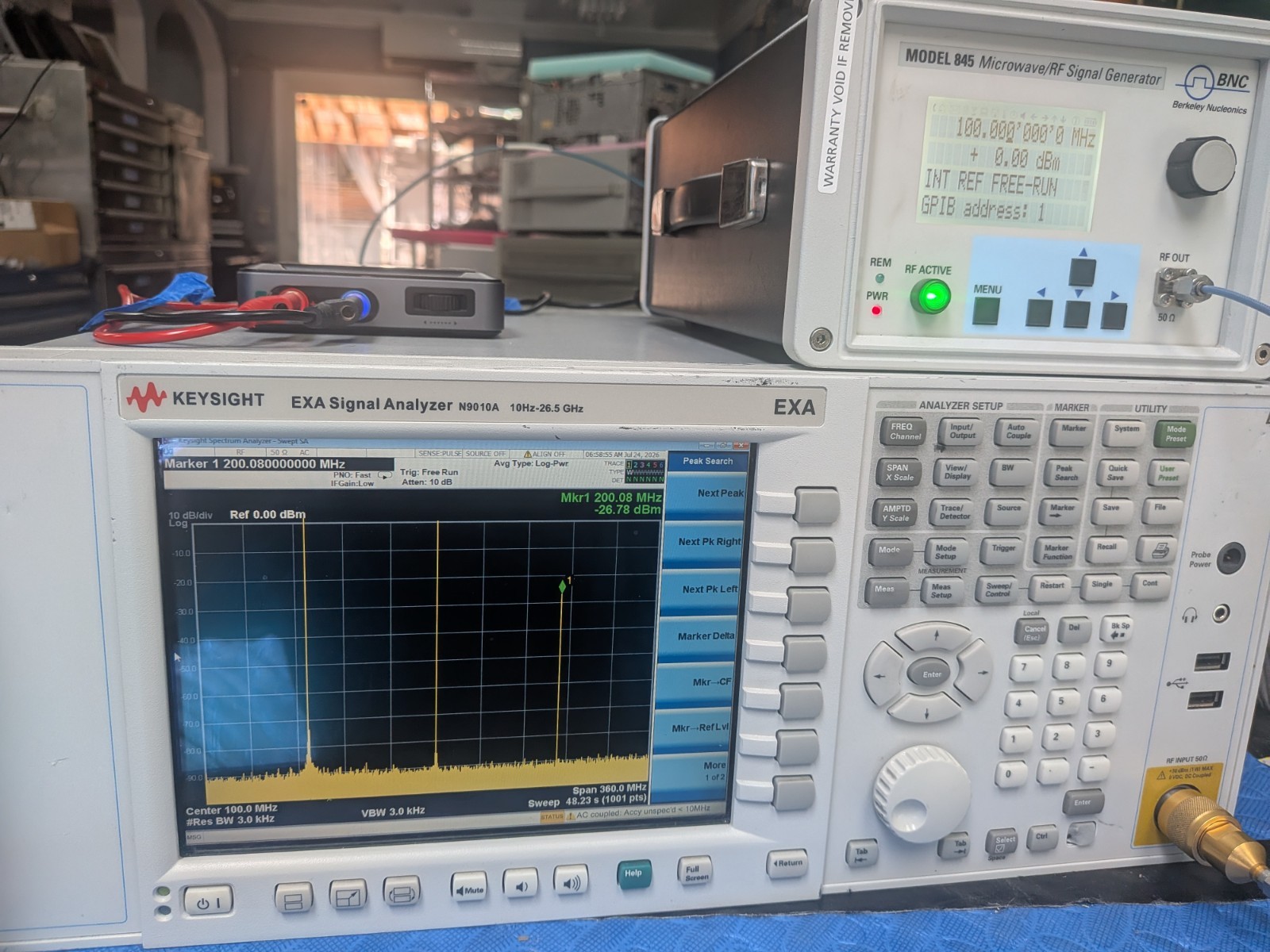The width and height of the screenshot is (1270, 952).
Task: Open the Marker Function key
Action: pyautogui.click(x=1056, y=551)
